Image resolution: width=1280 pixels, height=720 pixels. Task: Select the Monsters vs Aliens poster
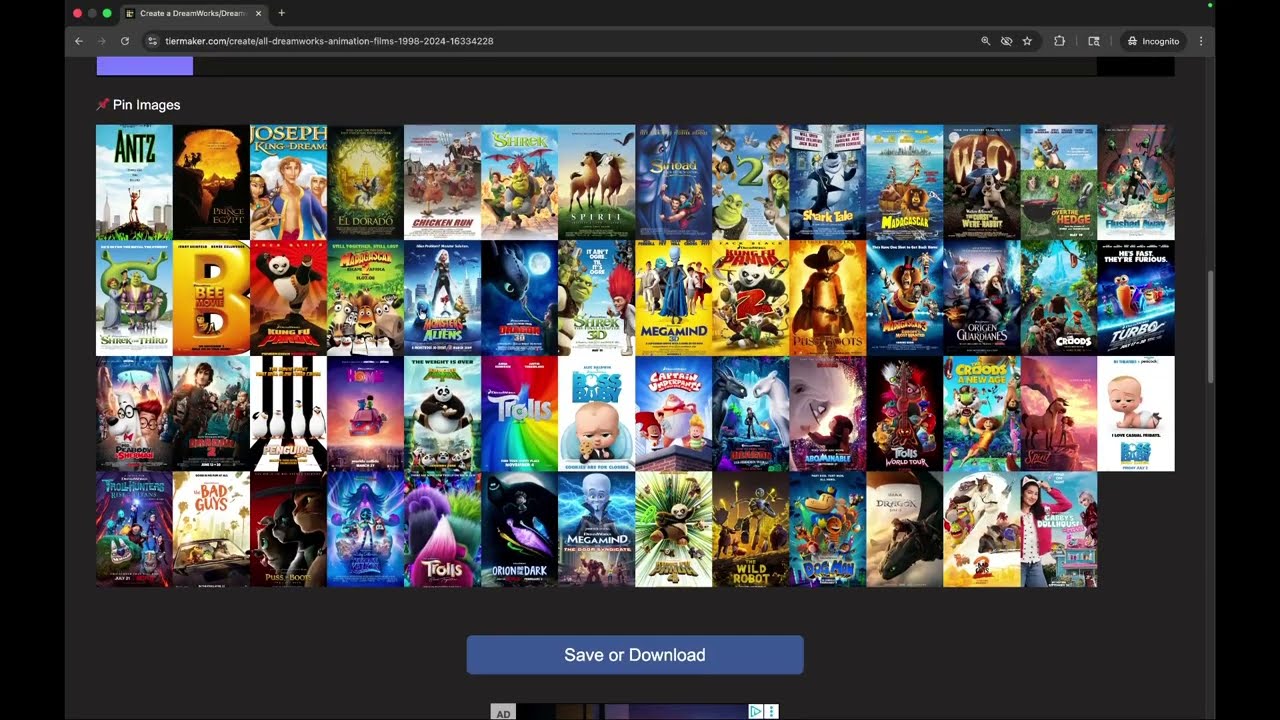(442, 298)
